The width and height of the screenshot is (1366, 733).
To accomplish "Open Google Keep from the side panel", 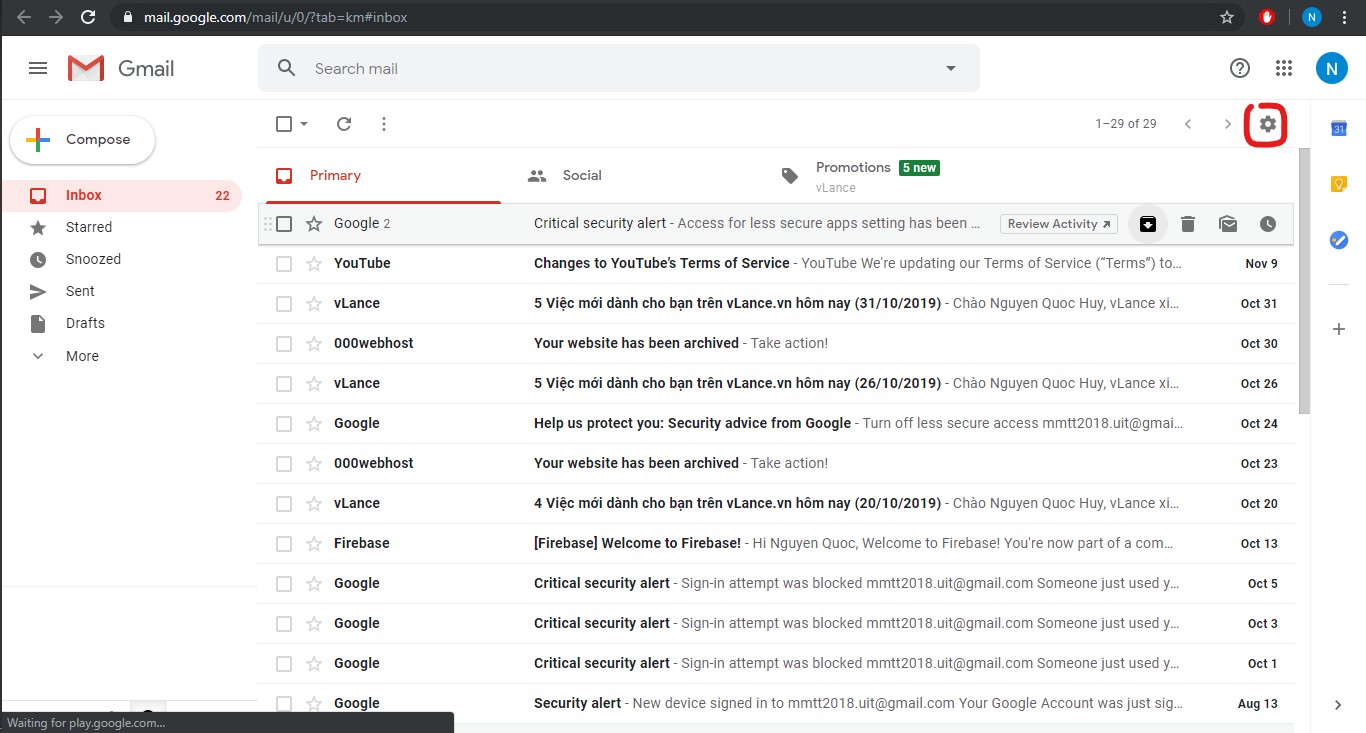I will (x=1338, y=184).
